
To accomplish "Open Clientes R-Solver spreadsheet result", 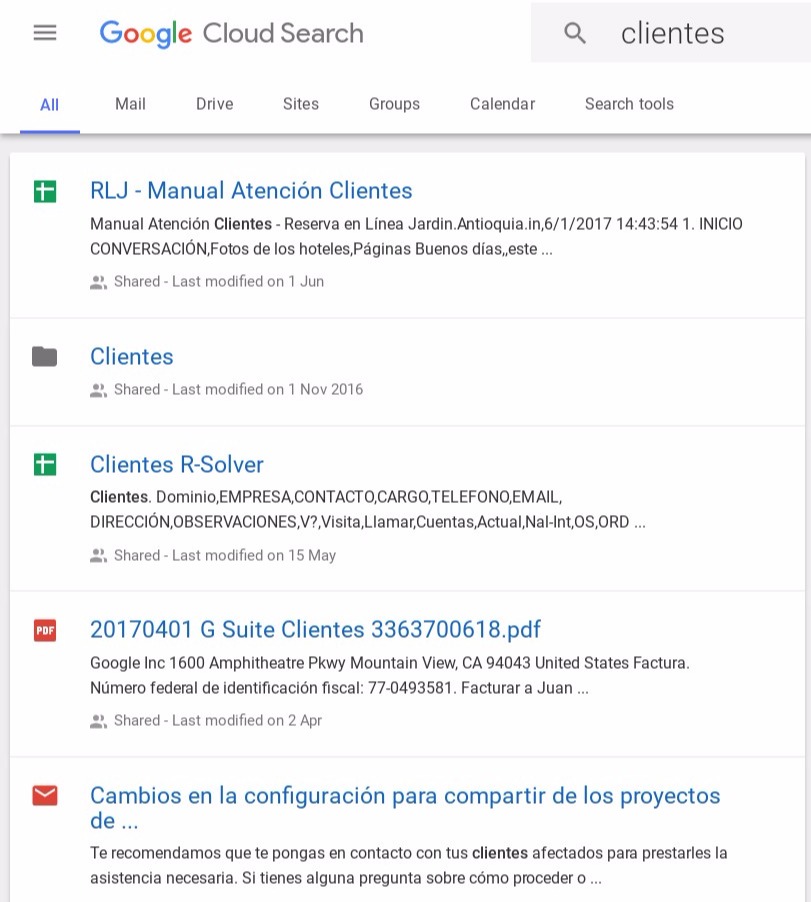I will 177,464.
